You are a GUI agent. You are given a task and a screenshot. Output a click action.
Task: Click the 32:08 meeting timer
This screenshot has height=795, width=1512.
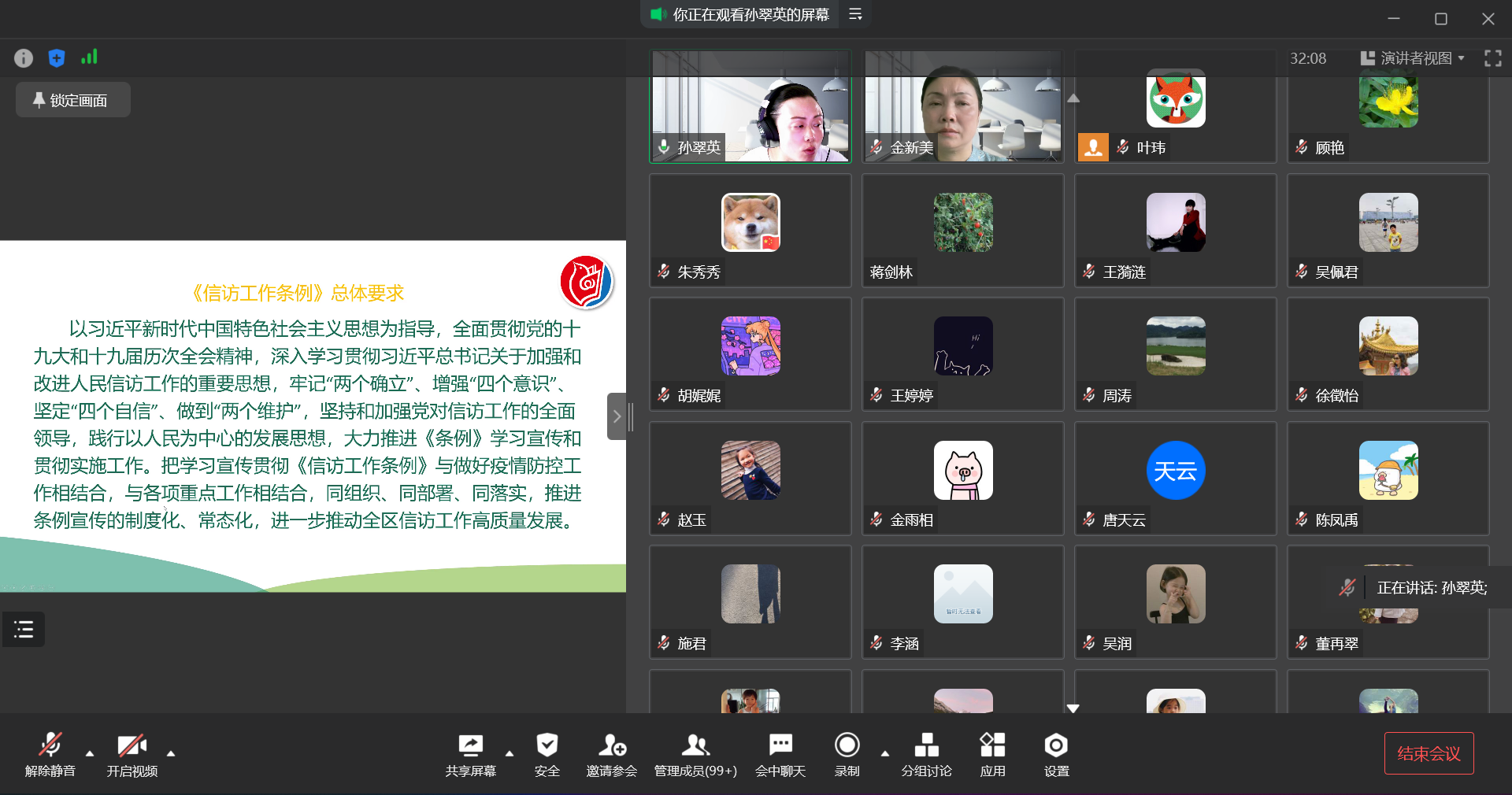pos(1308,58)
